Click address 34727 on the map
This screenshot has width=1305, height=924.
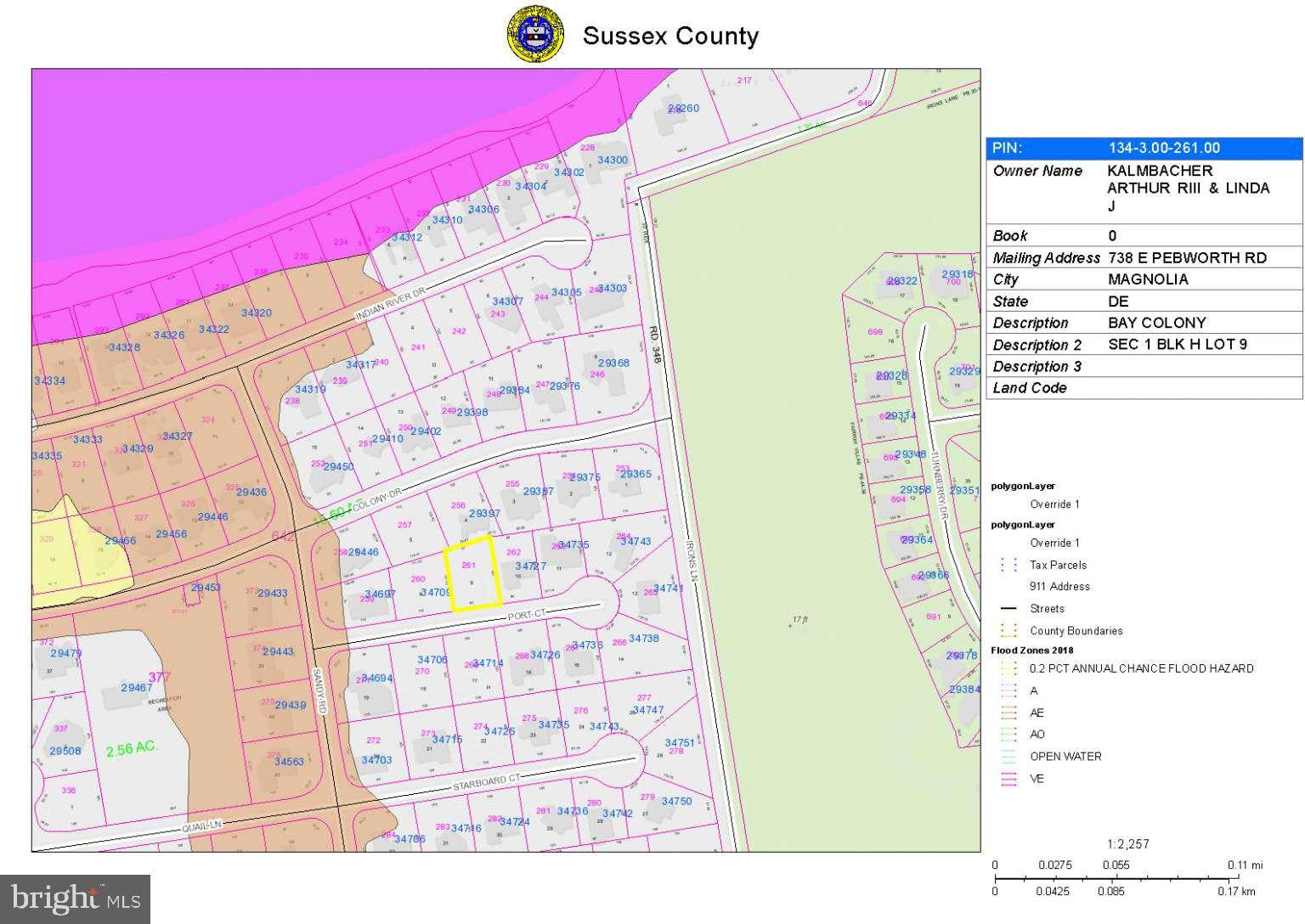(x=531, y=566)
